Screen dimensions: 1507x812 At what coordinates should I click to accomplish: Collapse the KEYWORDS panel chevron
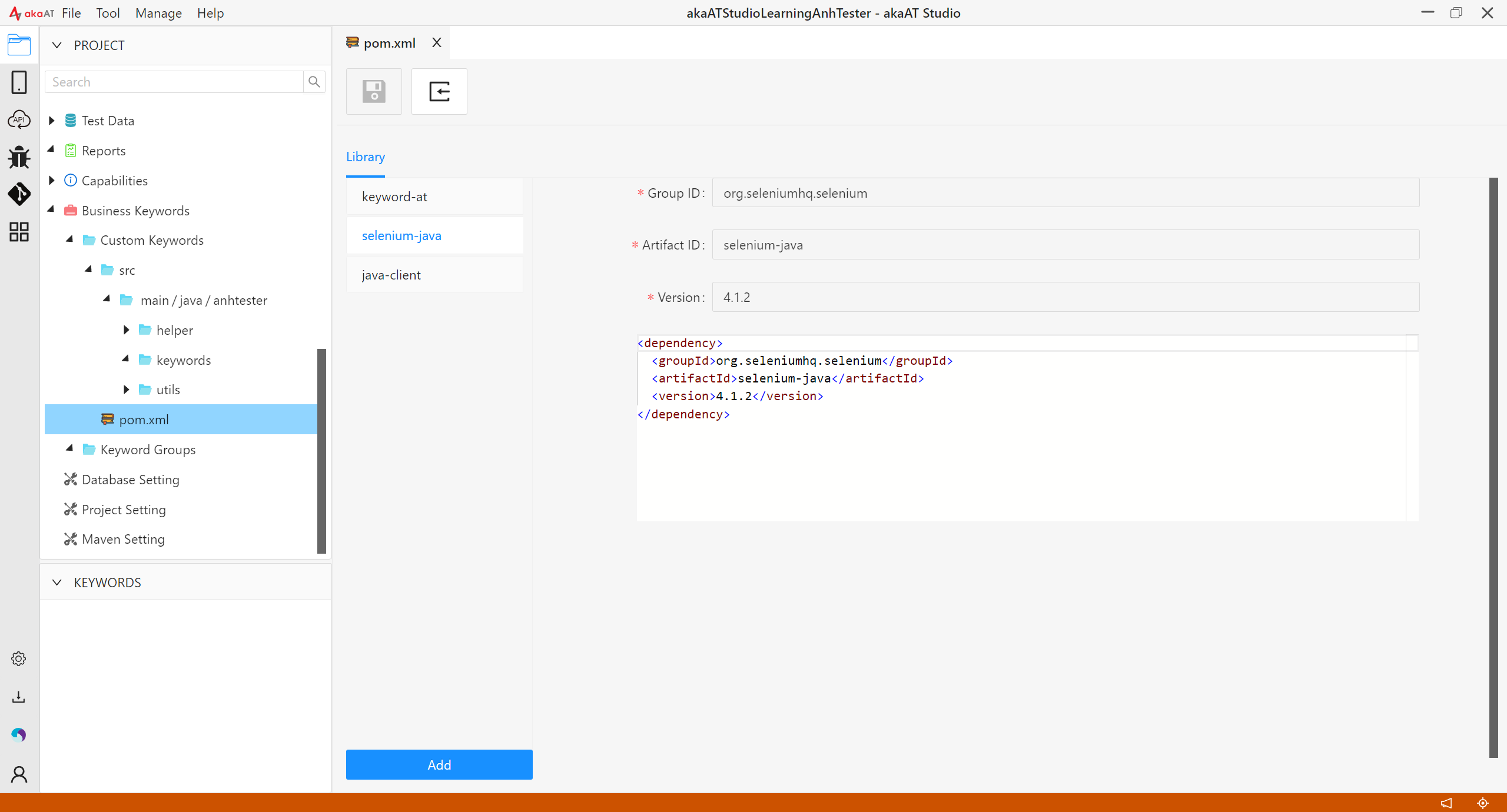[57, 583]
